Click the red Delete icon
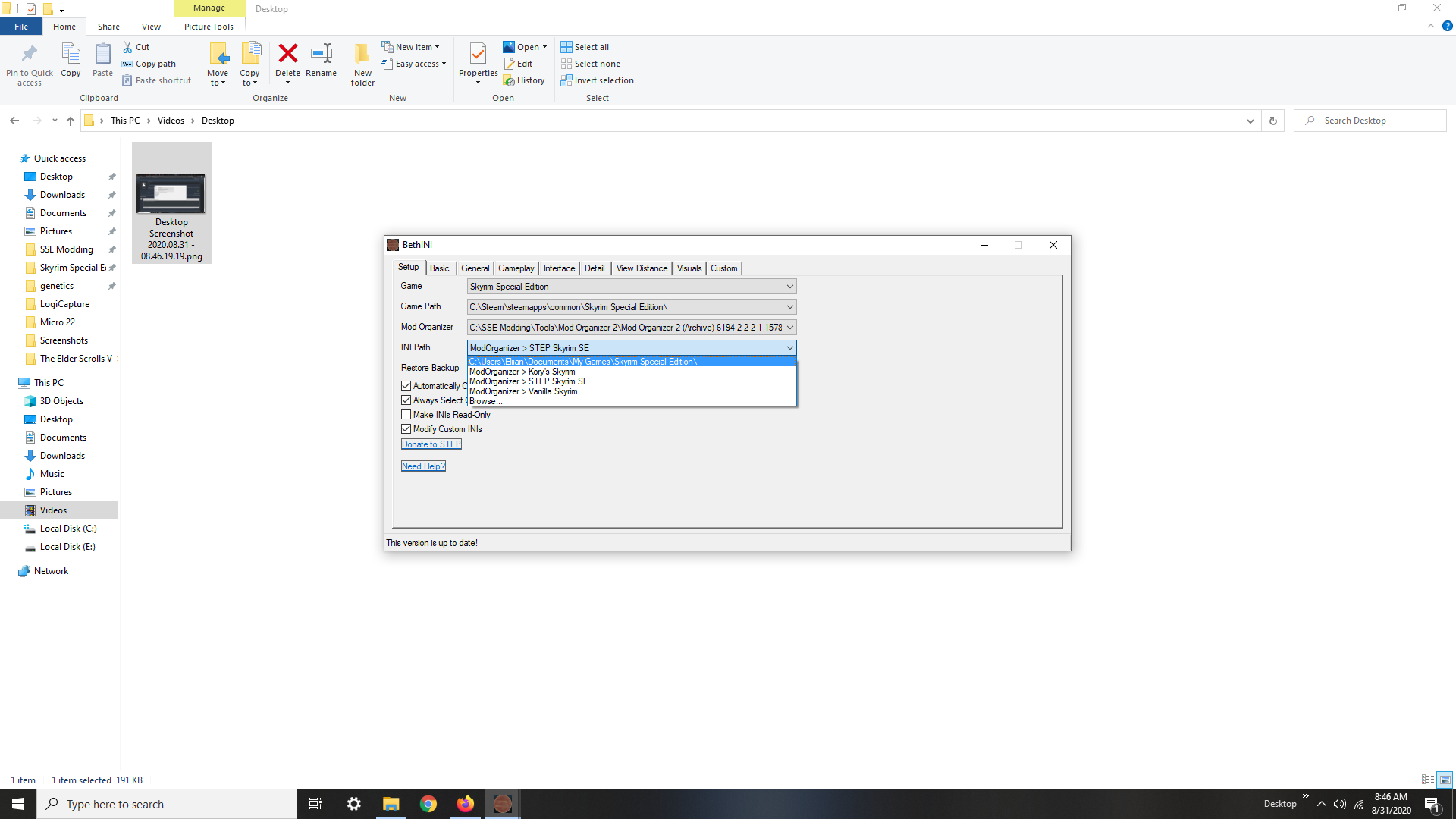Viewport: 1456px width, 819px height. tap(287, 53)
